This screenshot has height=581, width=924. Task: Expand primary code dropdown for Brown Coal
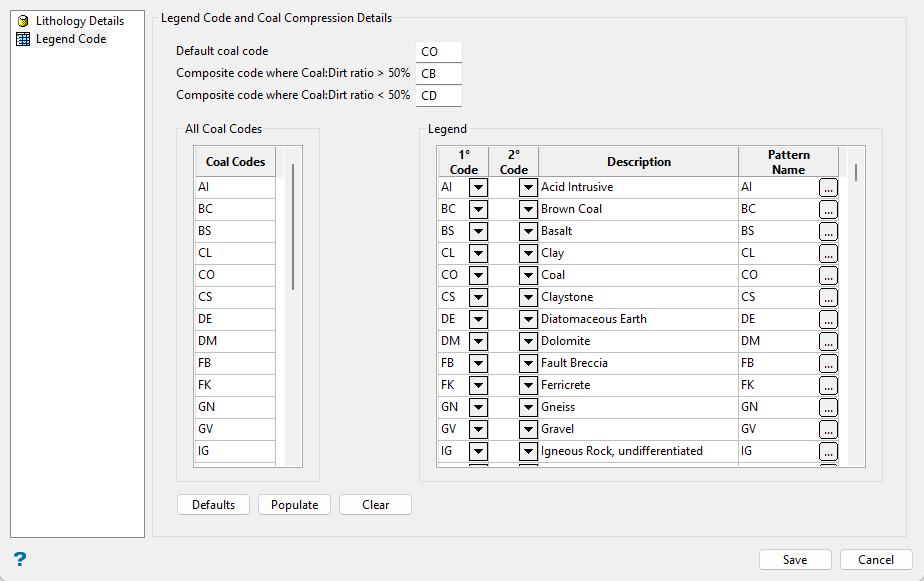[478, 209]
